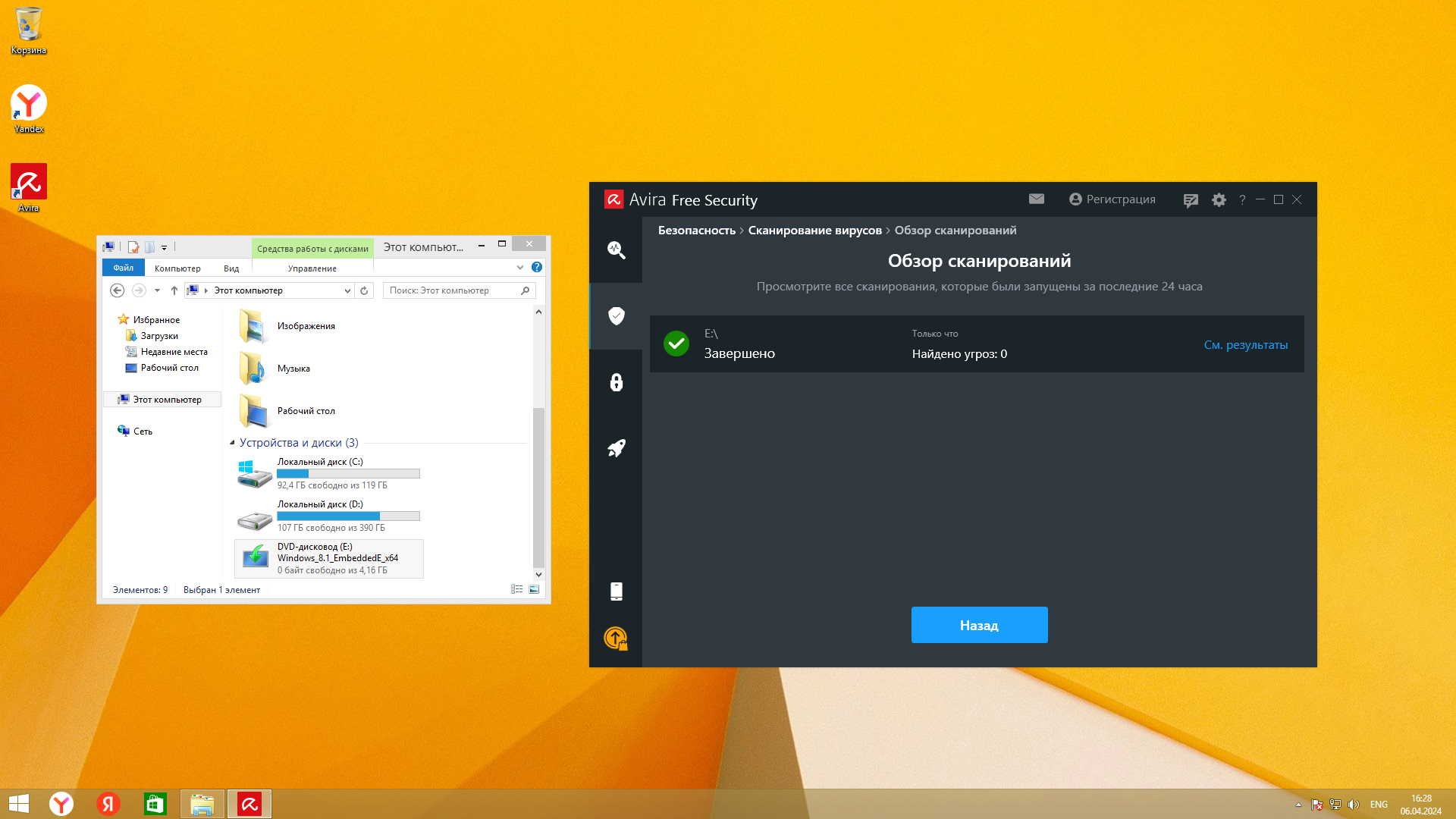
Task: Click the Поиск: Этот компьютер field
Action: (x=451, y=290)
